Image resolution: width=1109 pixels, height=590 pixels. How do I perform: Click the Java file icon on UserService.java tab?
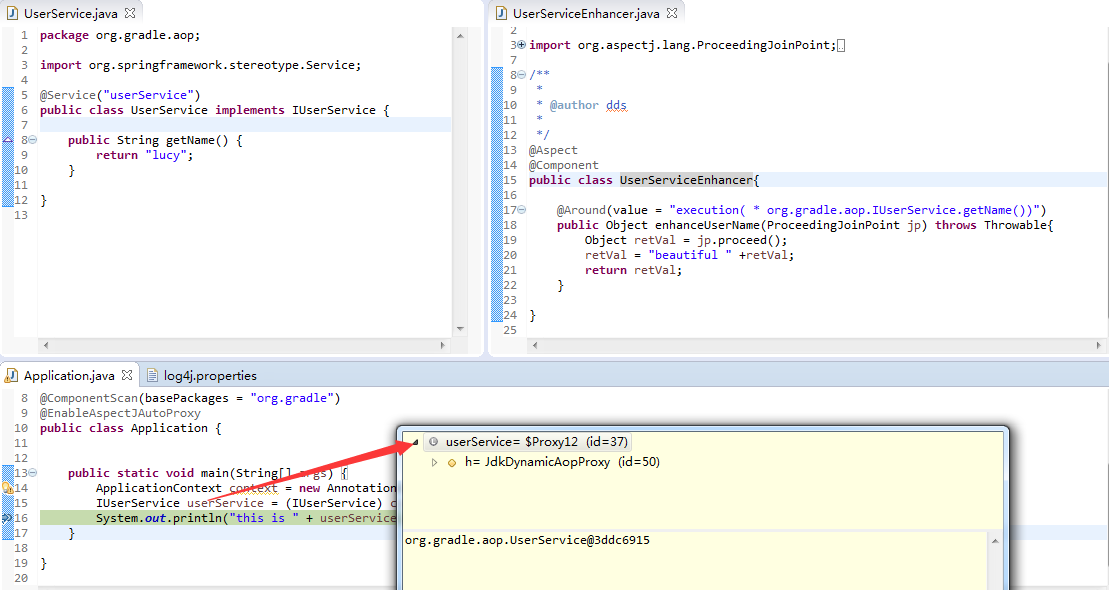click(13, 13)
